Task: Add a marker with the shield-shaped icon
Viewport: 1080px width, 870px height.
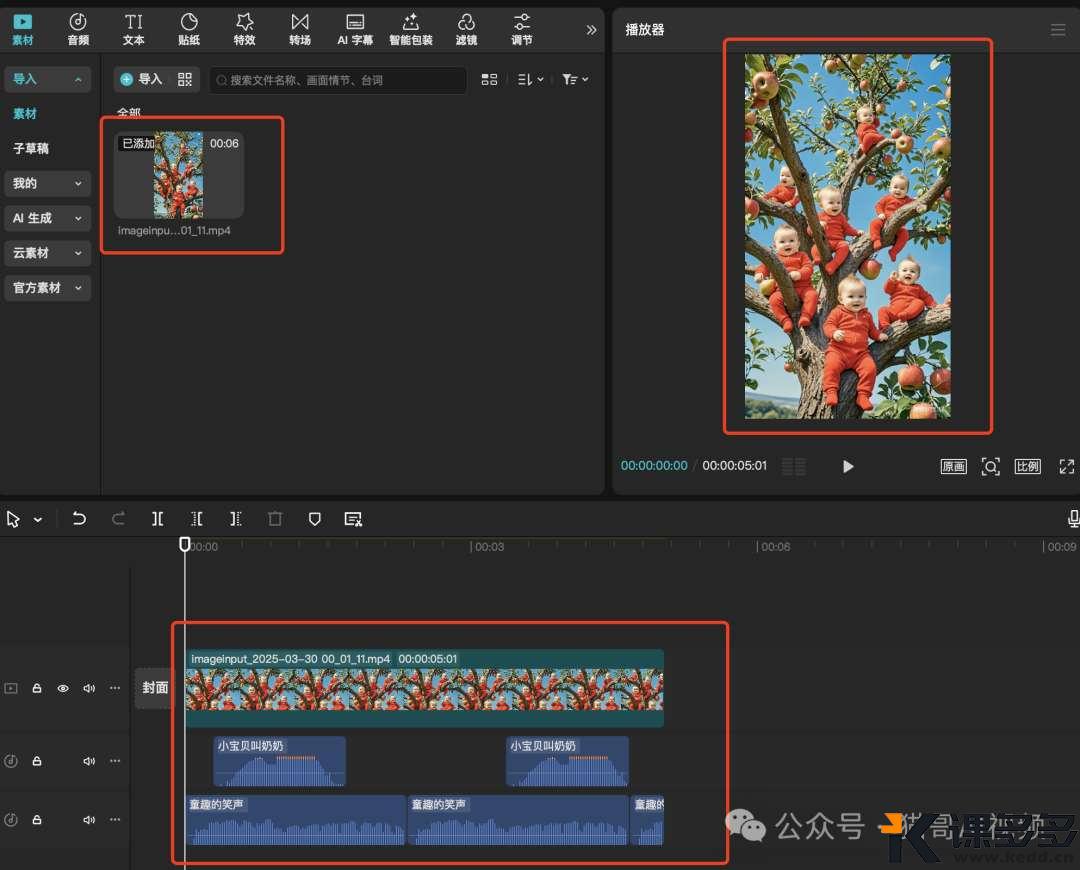Action: pyautogui.click(x=314, y=519)
